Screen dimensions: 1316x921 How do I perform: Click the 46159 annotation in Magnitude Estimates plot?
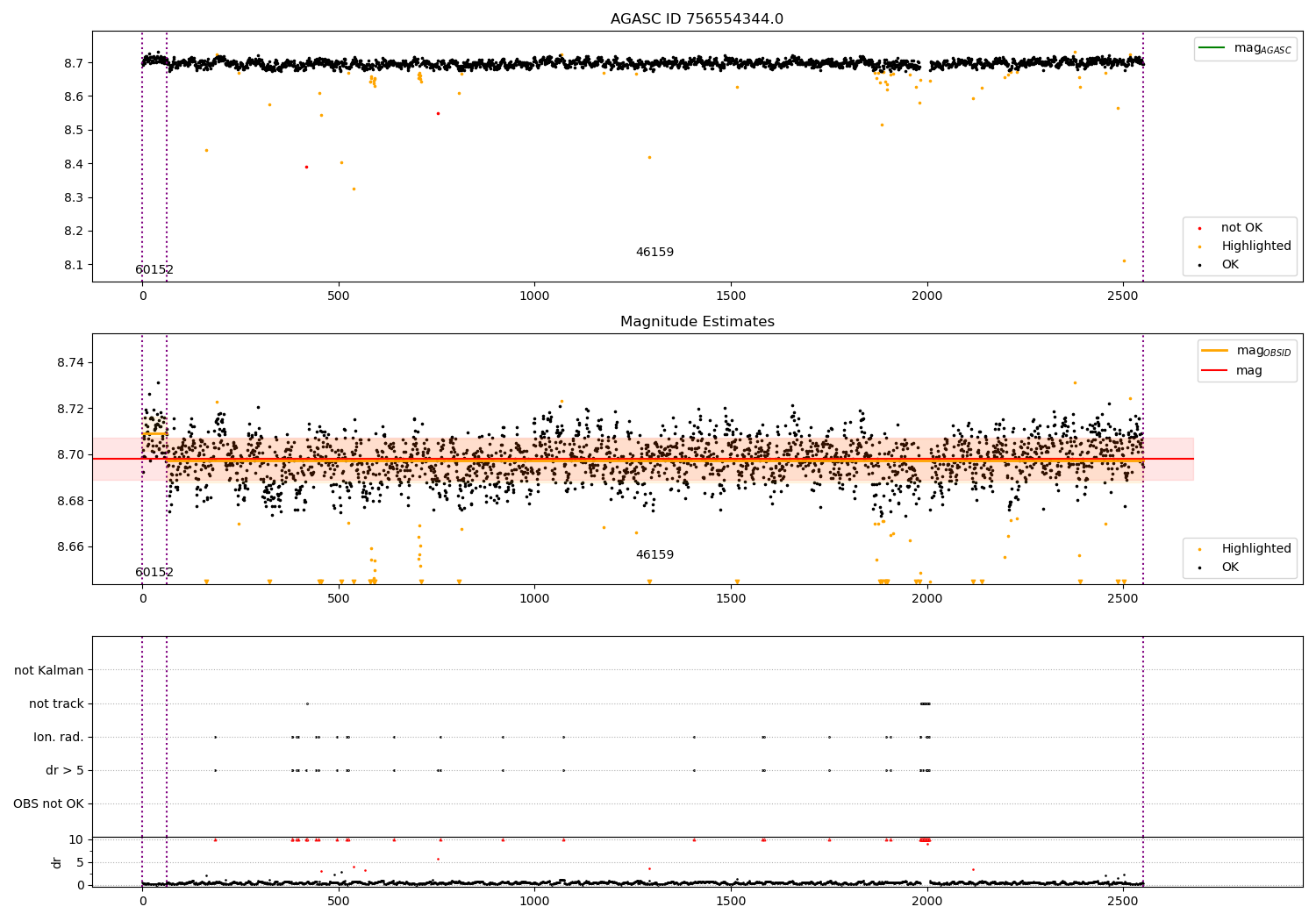point(654,555)
